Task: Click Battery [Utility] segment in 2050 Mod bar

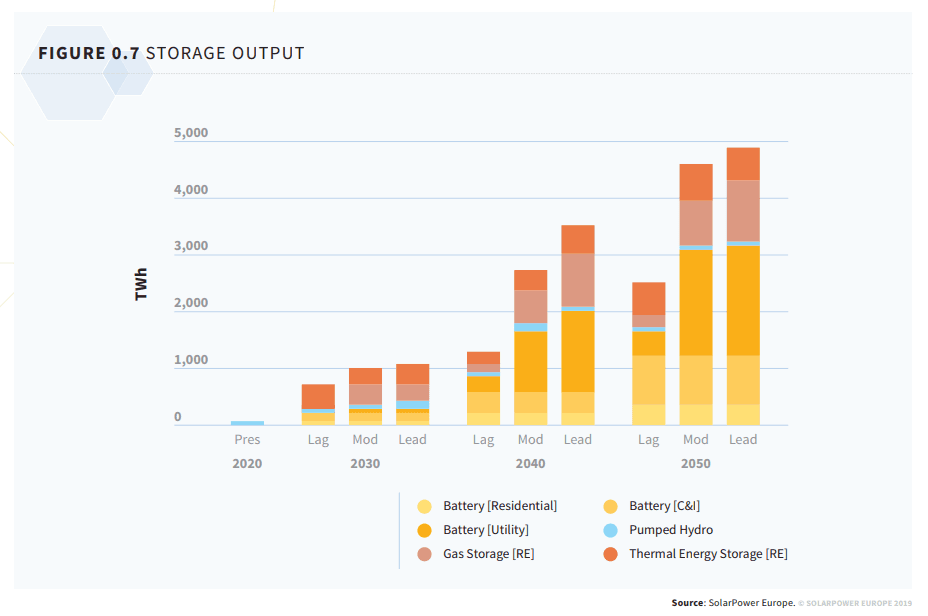Action: point(696,302)
